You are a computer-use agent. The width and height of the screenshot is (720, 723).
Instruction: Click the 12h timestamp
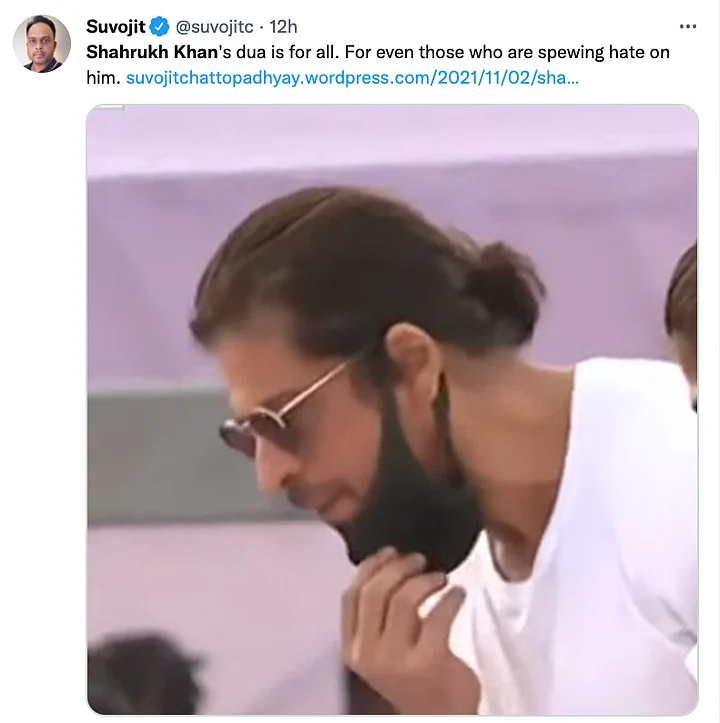click(284, 27)
